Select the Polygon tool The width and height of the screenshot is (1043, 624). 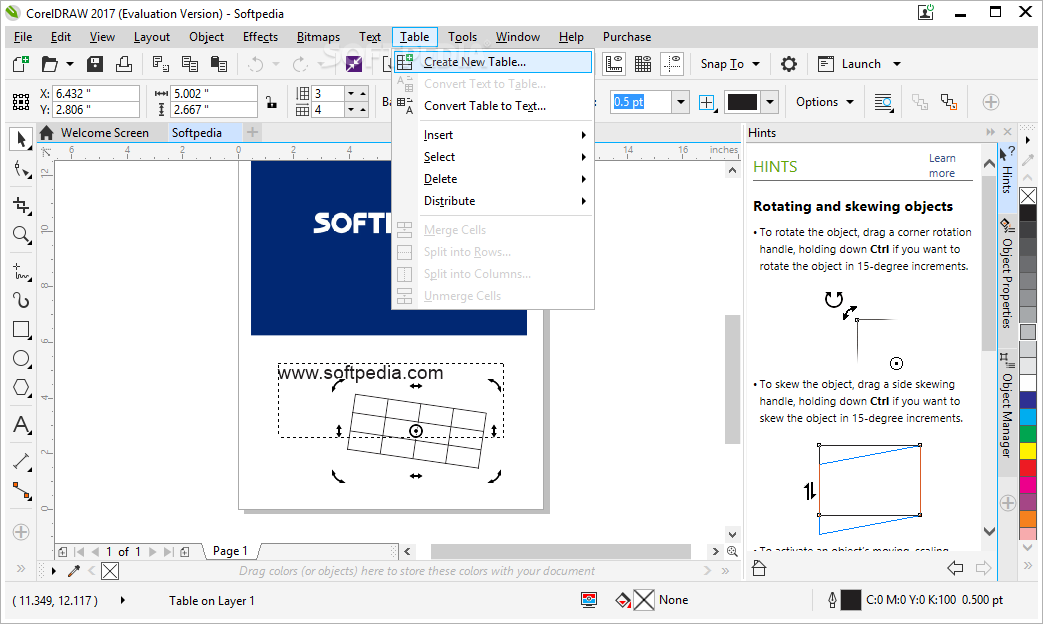[x=21, y=387]
